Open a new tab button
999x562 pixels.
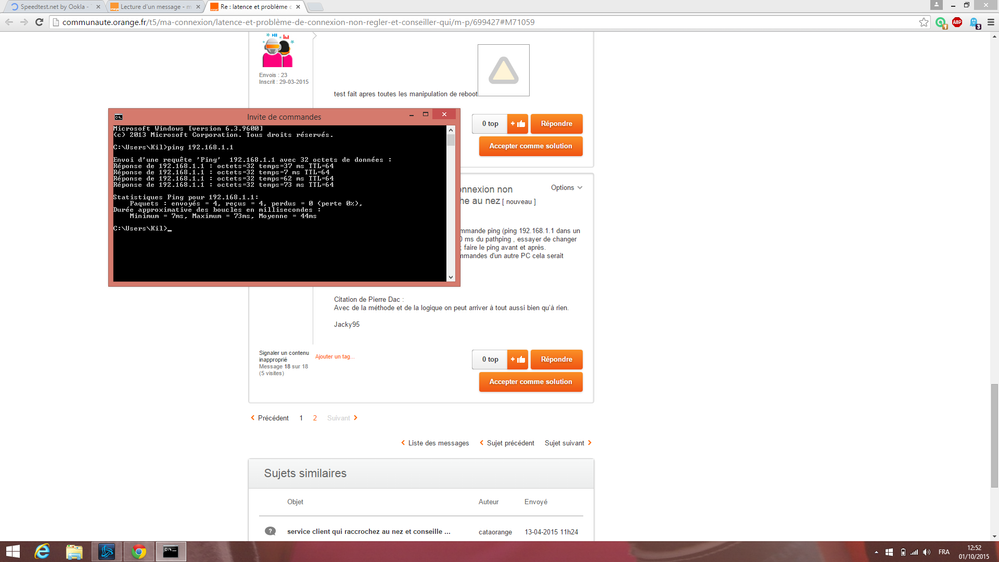point(315,7)
